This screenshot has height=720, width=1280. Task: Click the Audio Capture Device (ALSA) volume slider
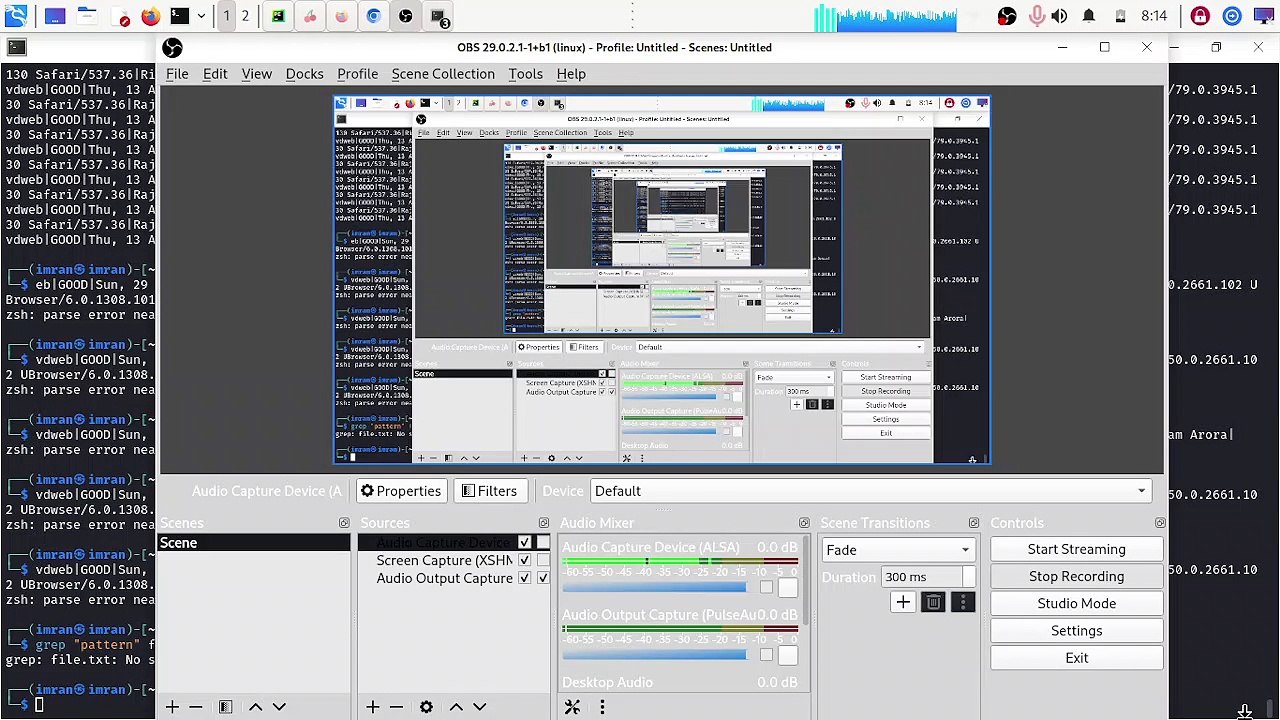pyautogui.click(x=655, y=587)
